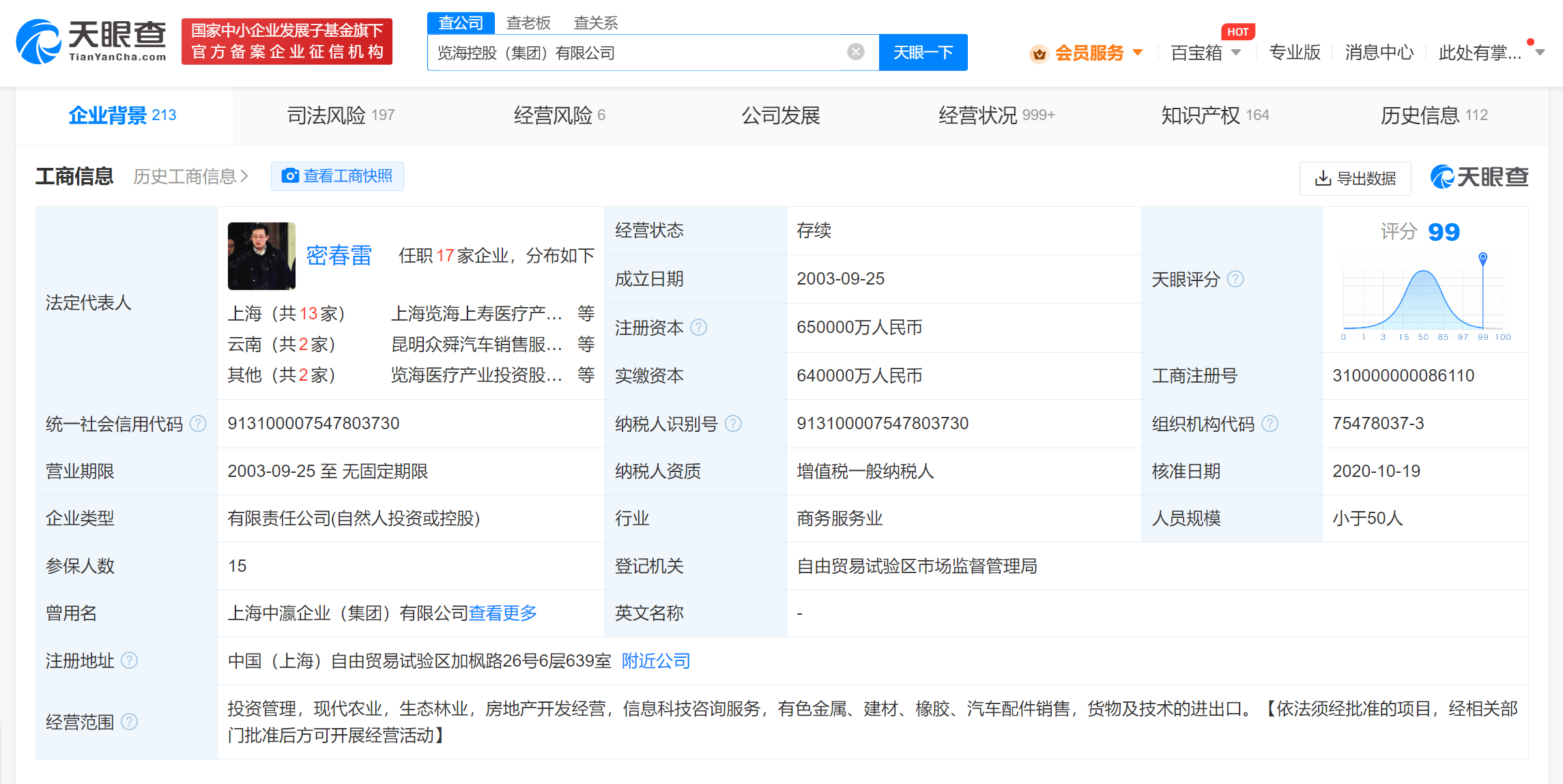This screenshot has width=1563, height=784.
Task: Click the 导出数据 export button
Action: 1355,178
